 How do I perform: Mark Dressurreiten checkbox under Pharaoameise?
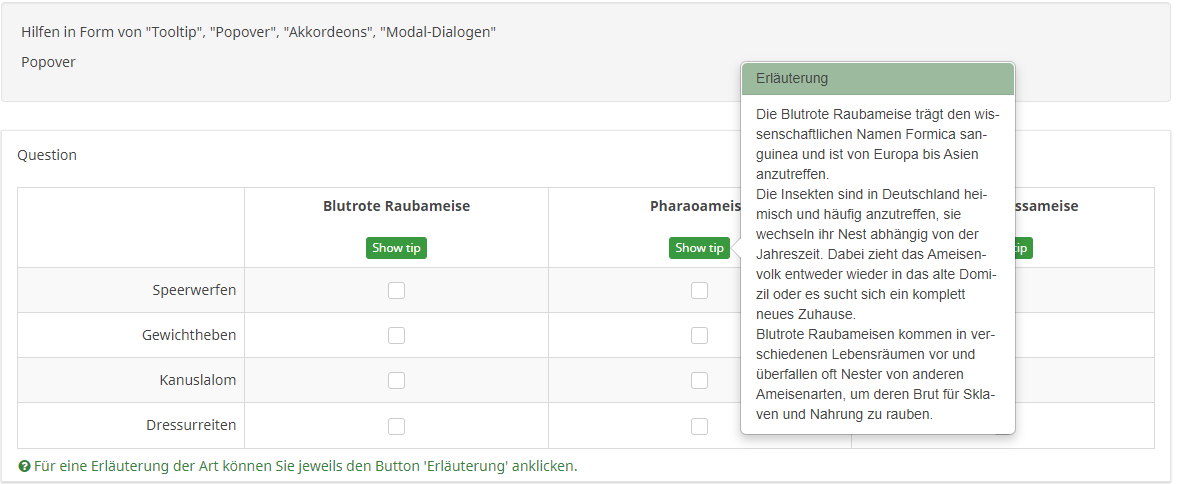point(699,426)
